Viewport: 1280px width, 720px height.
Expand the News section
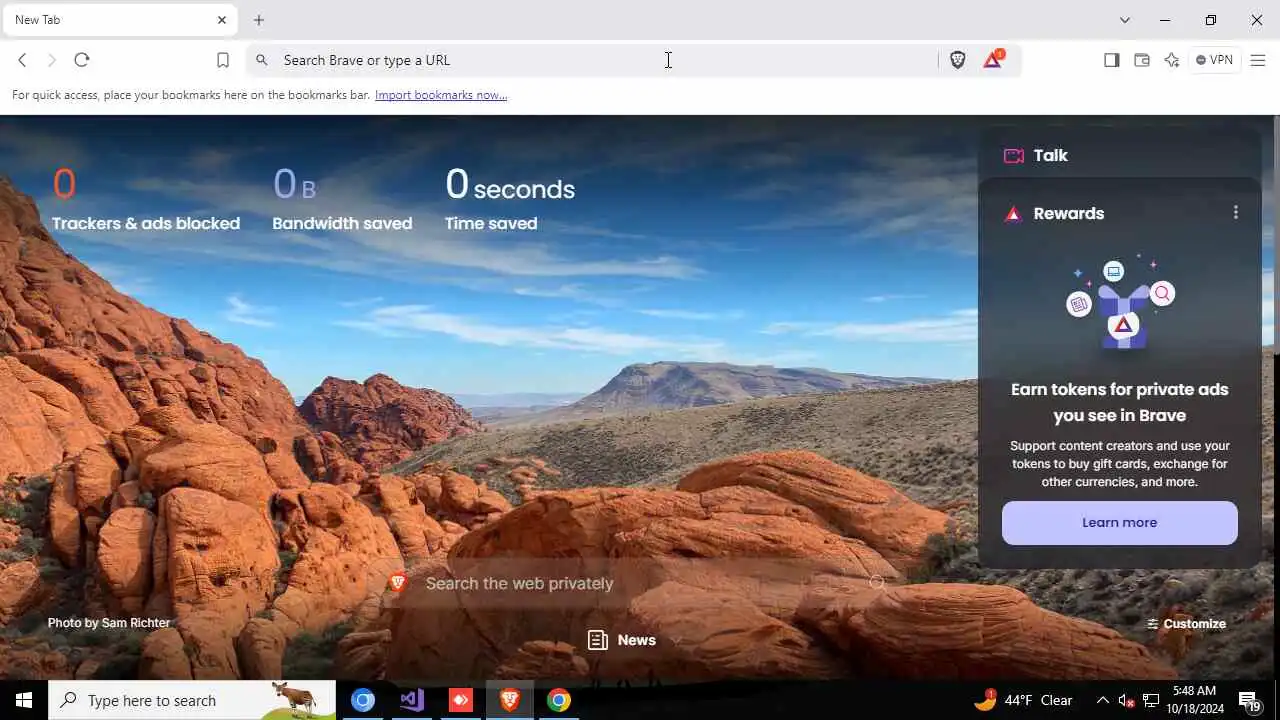tap(634, 640)
